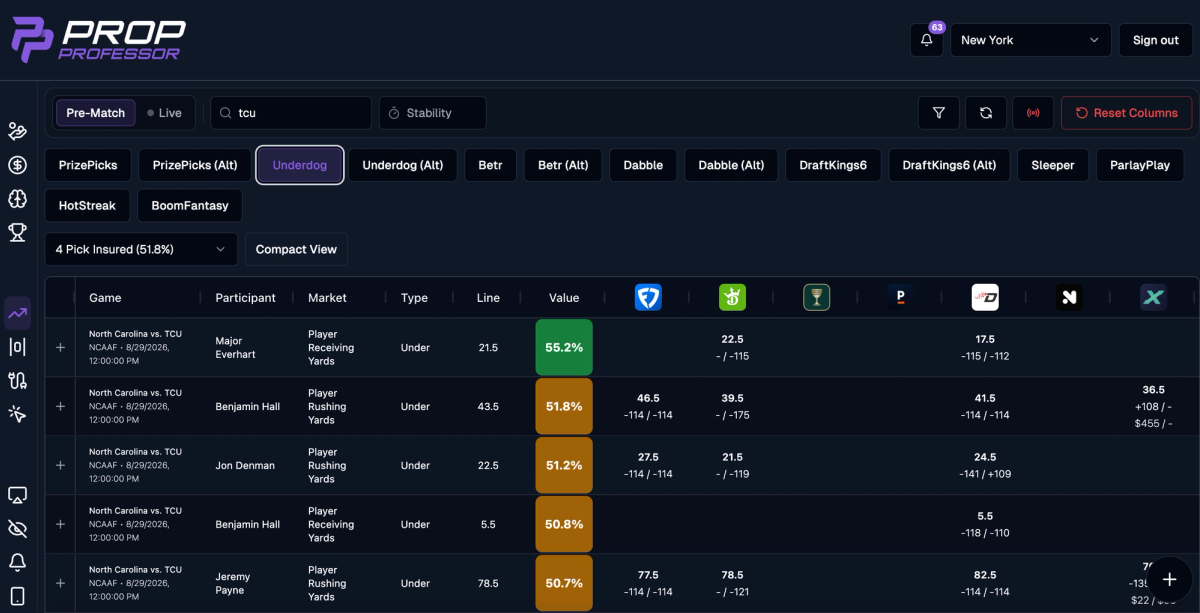The image size is (1200, 613).
Task: Click the ESPN Bet 'P' column icon
Action: 900,297
